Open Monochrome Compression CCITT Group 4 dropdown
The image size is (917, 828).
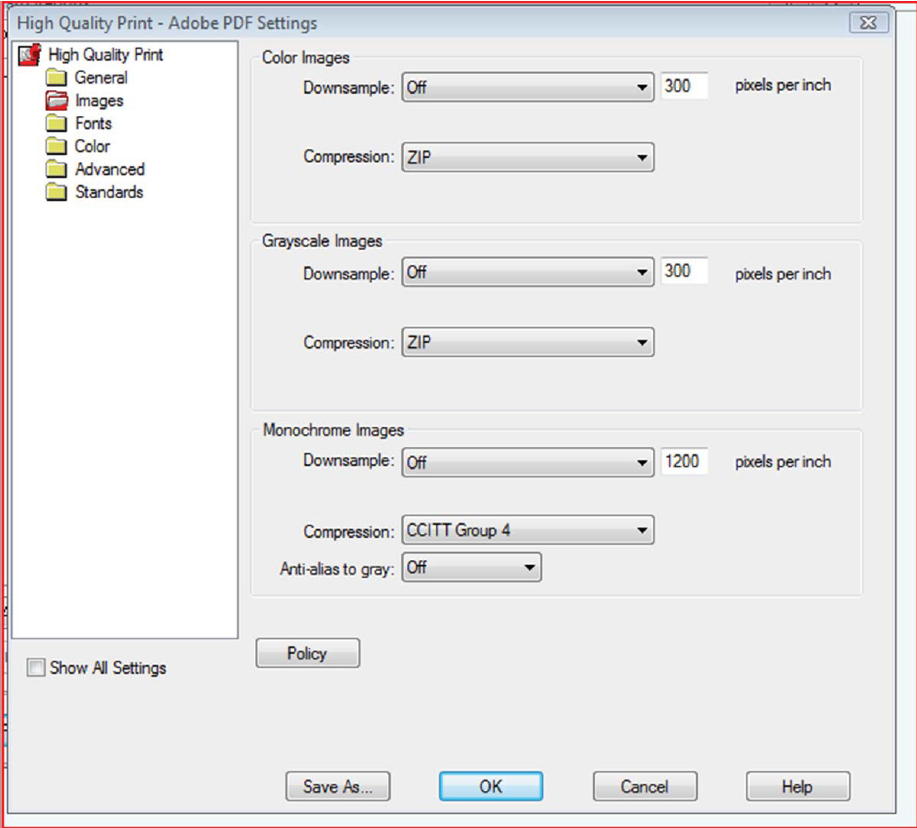click(527, 531)
